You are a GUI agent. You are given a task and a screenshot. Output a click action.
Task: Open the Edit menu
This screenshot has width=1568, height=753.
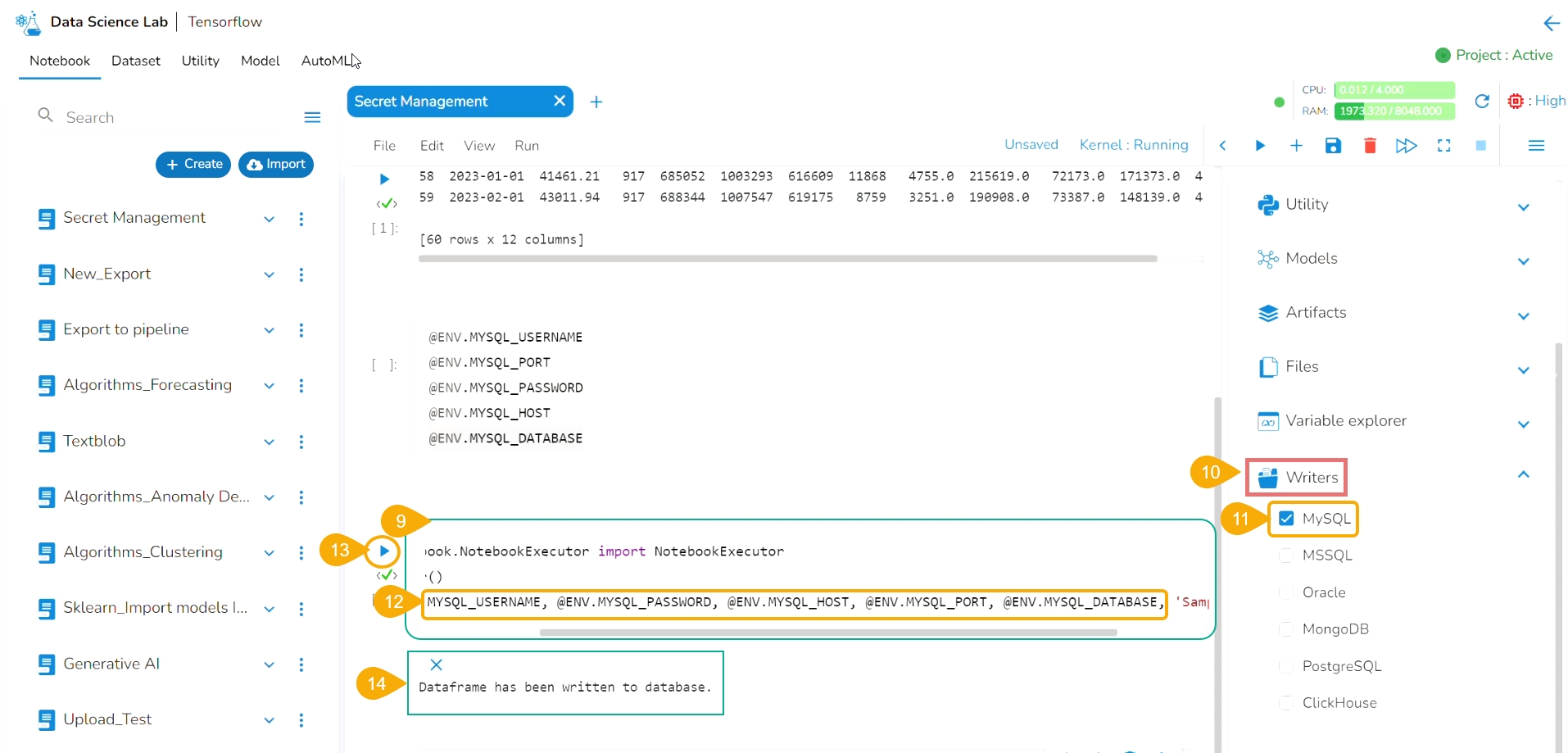432,146
